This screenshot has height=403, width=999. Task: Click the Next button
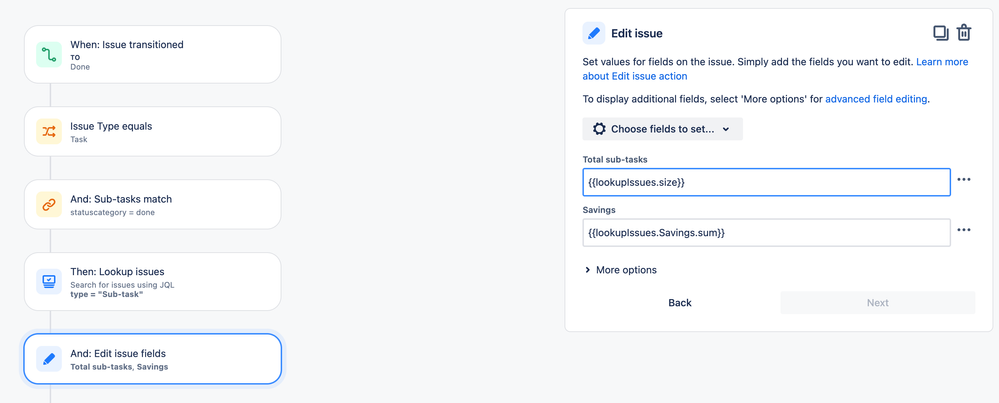[877, 303]
